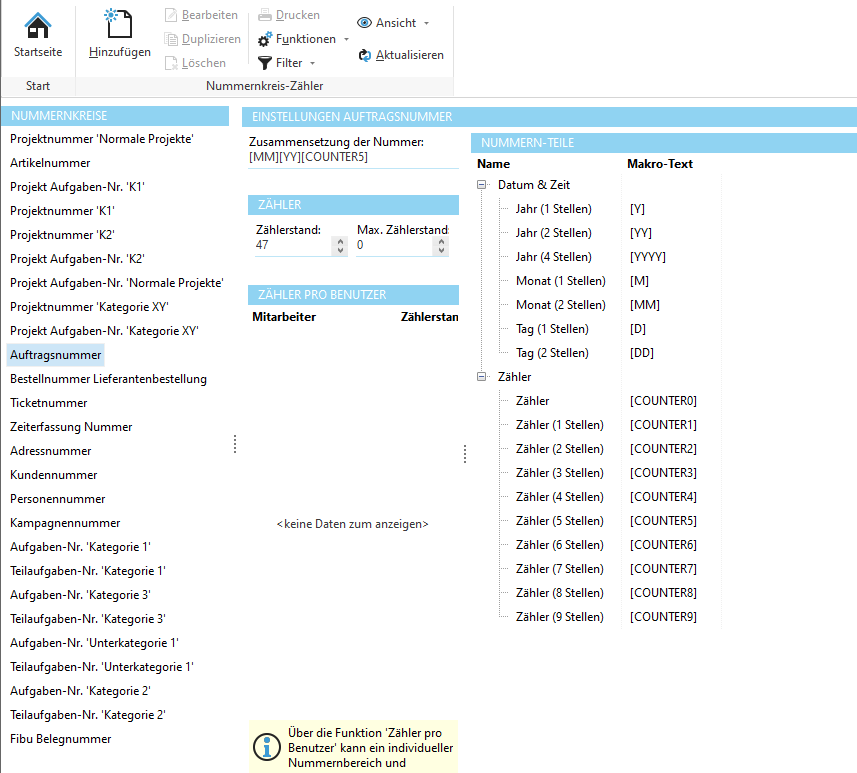Open the Funktionen dropdown menu

pyautogui.click(x=304, y=39)
